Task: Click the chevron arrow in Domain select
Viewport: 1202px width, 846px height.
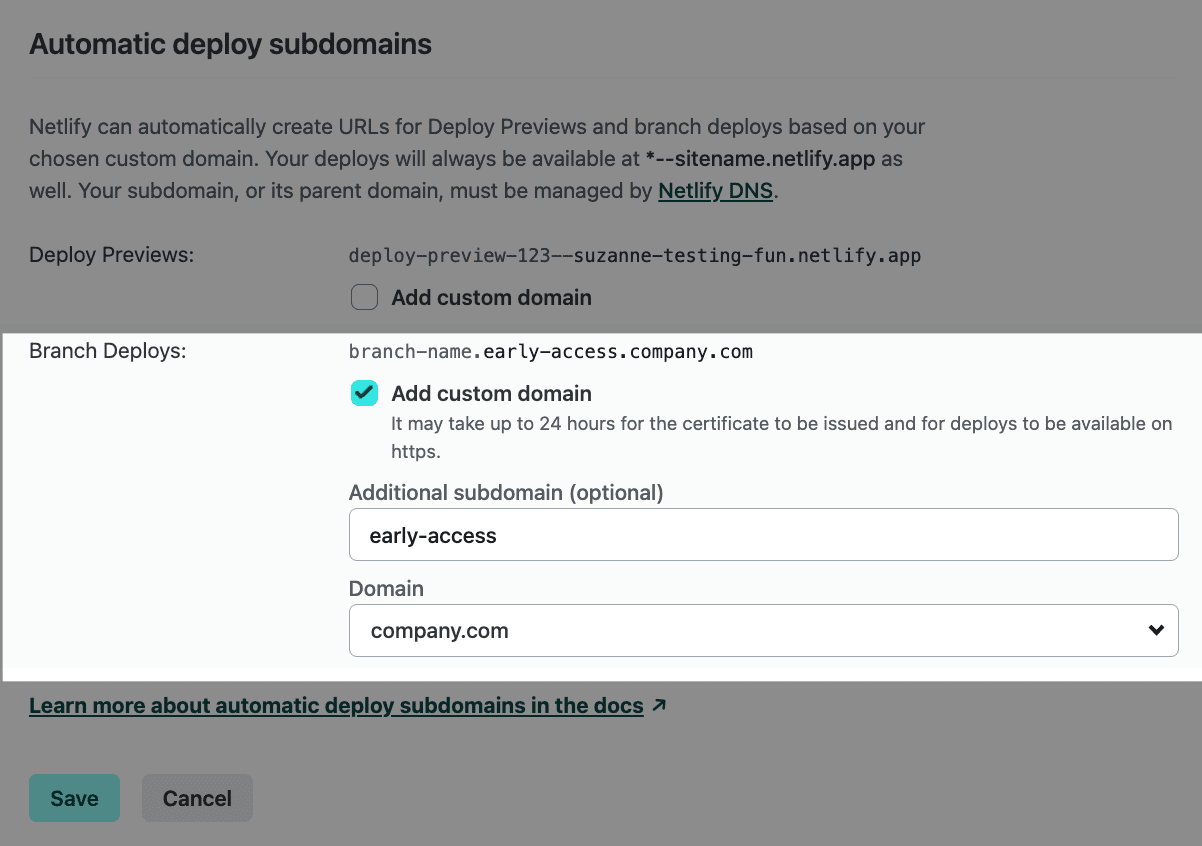Action: click(x=1156, y=631)
